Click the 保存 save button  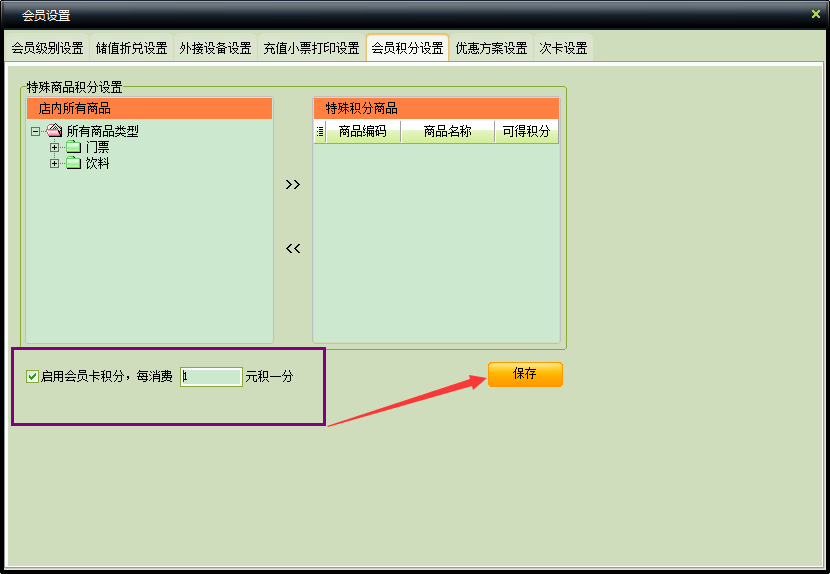pyautogui.click(x=525, y=374)
